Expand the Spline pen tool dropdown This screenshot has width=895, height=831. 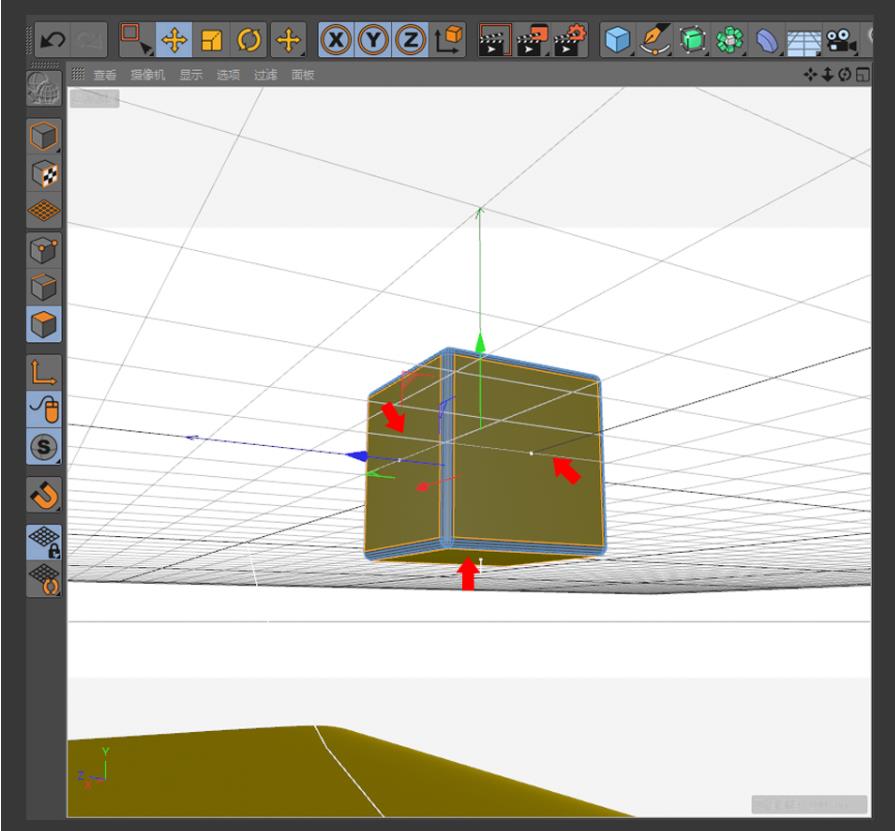pyautogui.click(x=656, y=41)
